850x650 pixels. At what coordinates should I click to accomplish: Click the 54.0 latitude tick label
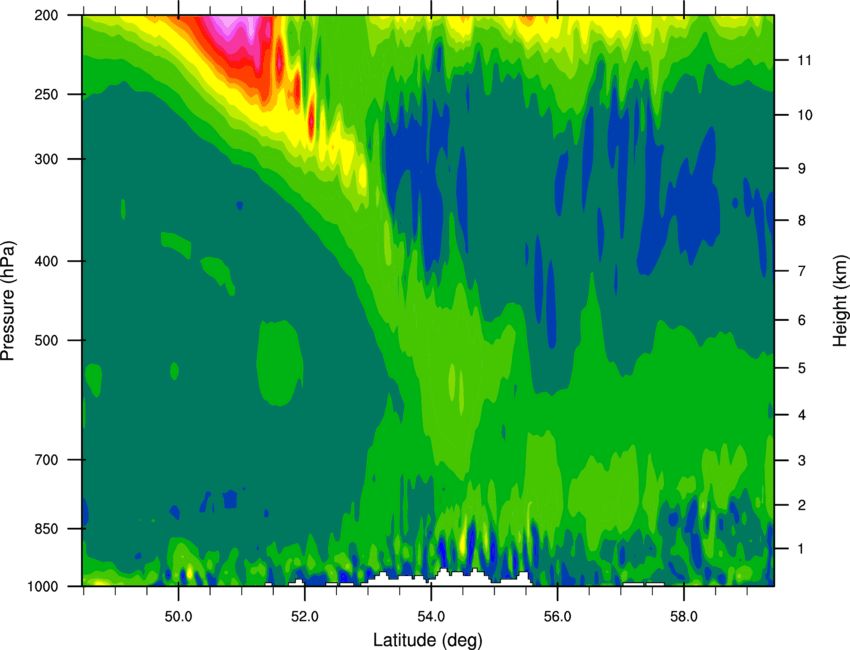[431, 617]
